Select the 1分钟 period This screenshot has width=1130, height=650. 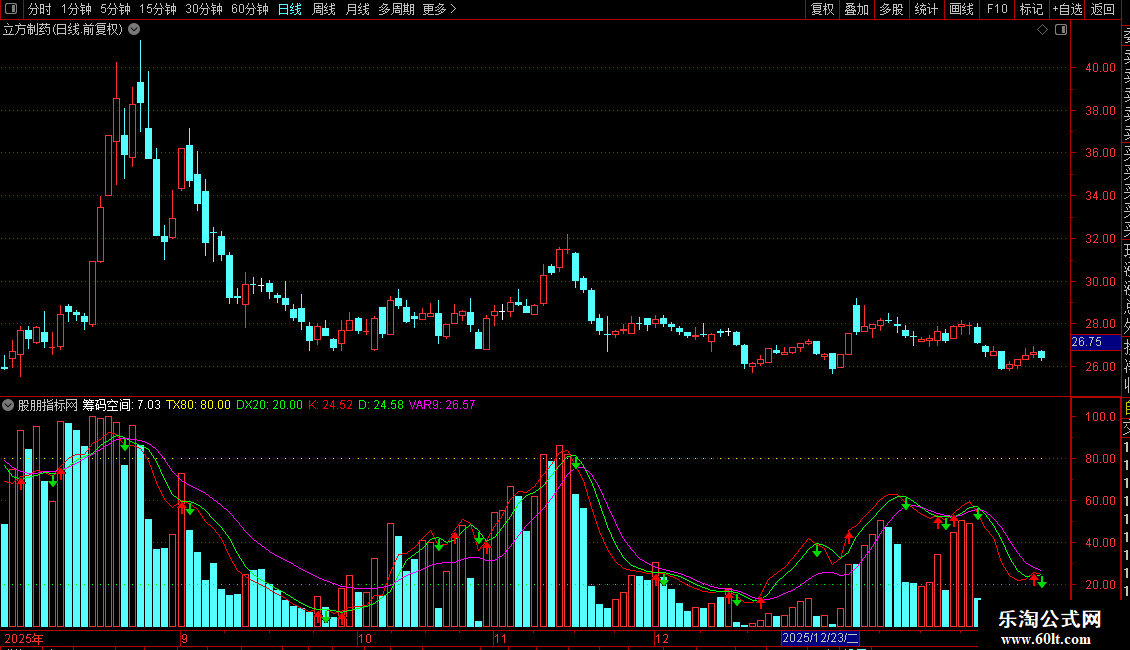pyautogui.click(x=76, y=9)
